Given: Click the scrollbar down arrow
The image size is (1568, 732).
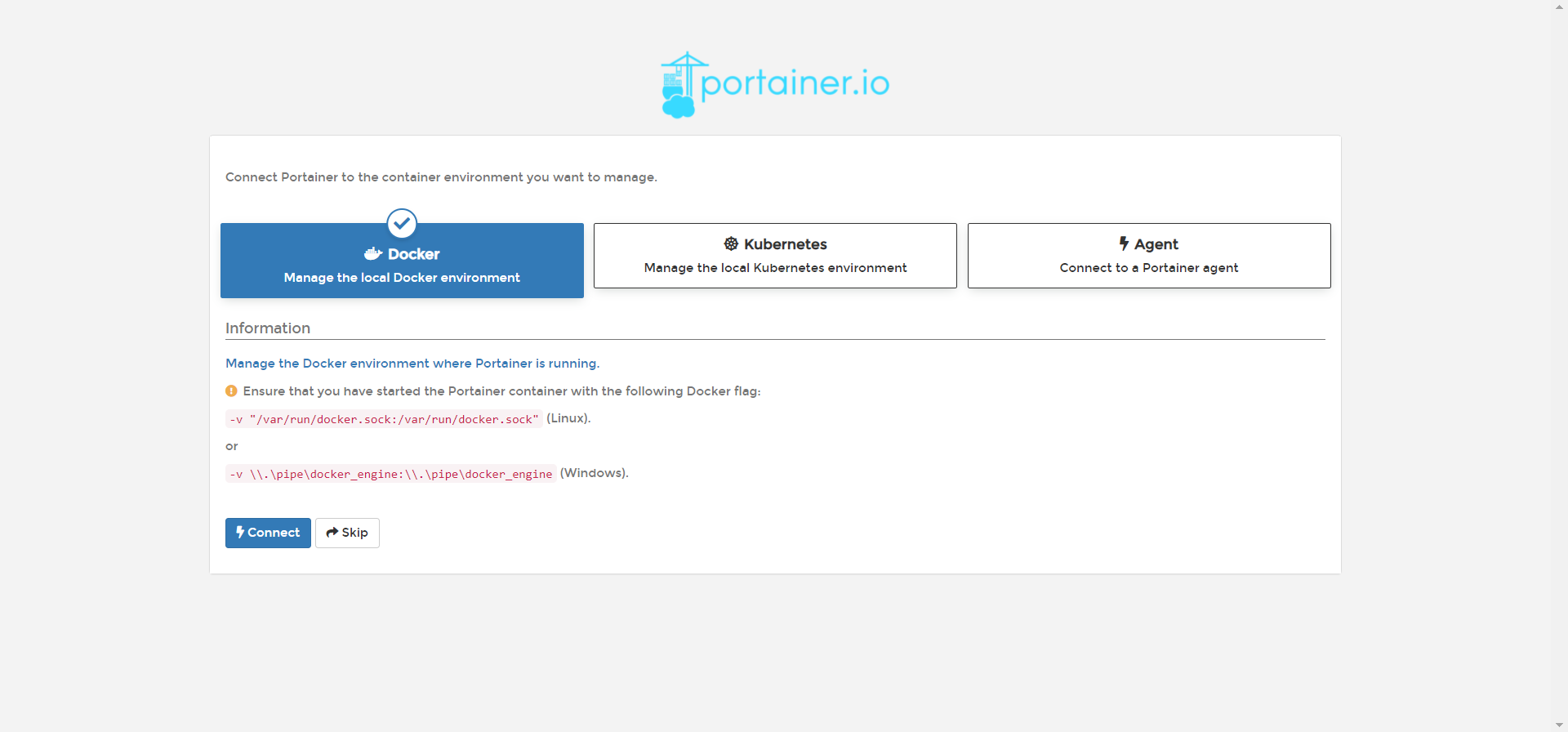Looking at the screenshot, I should 1560,725.
